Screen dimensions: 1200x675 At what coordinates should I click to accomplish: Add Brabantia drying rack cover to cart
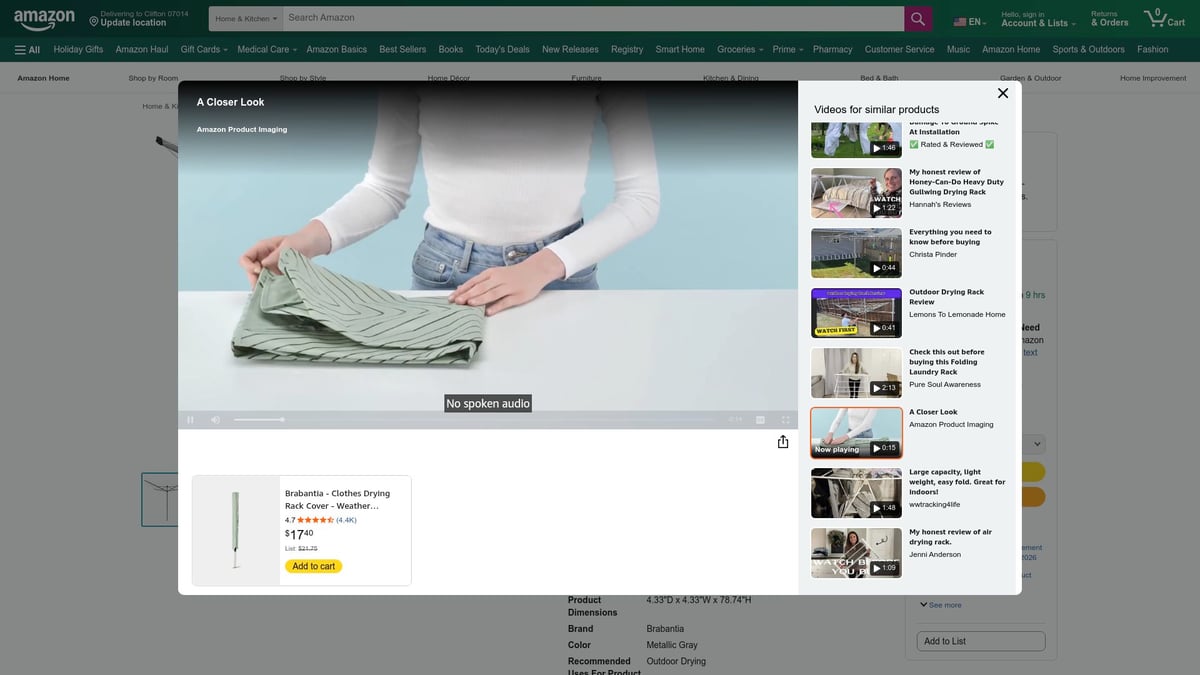[313, 566]
